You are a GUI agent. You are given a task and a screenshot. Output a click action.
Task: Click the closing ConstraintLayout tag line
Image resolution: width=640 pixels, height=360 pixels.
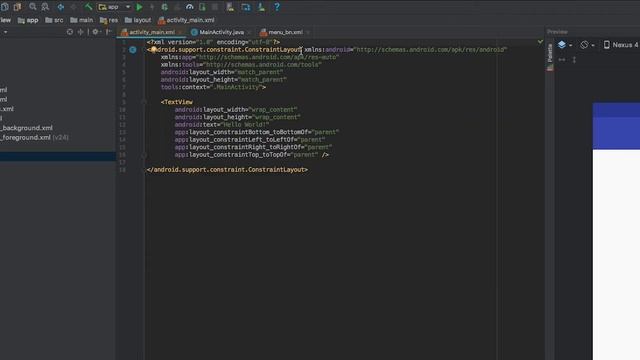point(227,170)
